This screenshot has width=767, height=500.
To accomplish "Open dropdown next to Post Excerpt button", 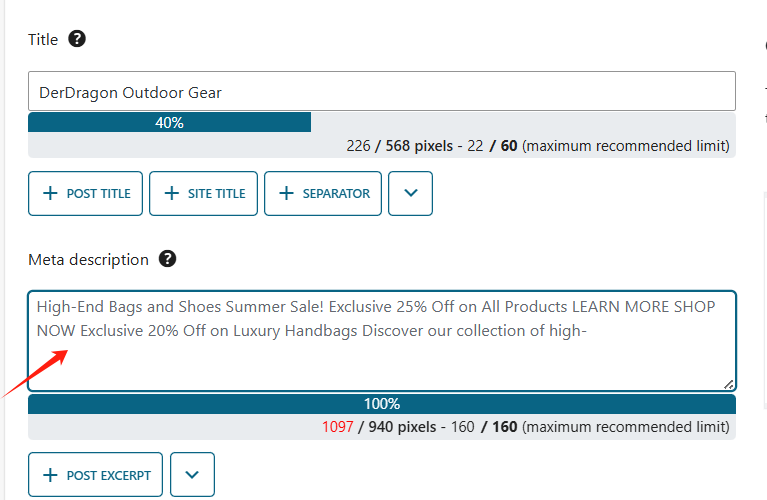I will tap(192, 475).
